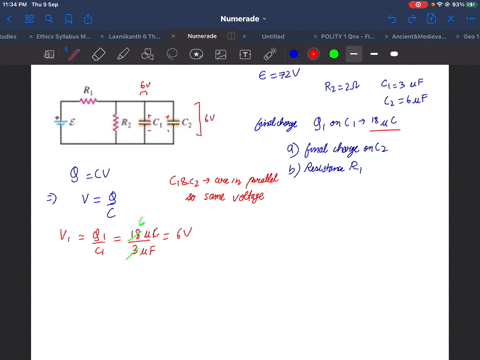Toggle the read-only mode tool
This screenshot has width=480, height=360.
coord(49,54)
